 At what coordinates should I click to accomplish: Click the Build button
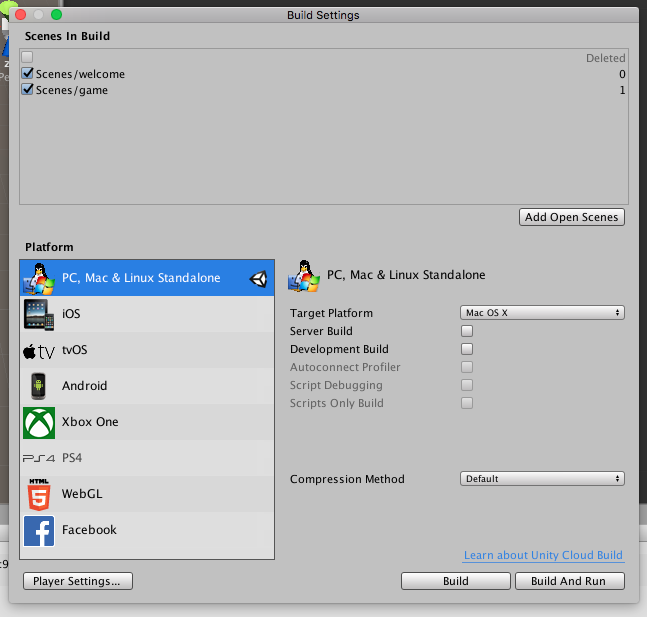[455, 581]
